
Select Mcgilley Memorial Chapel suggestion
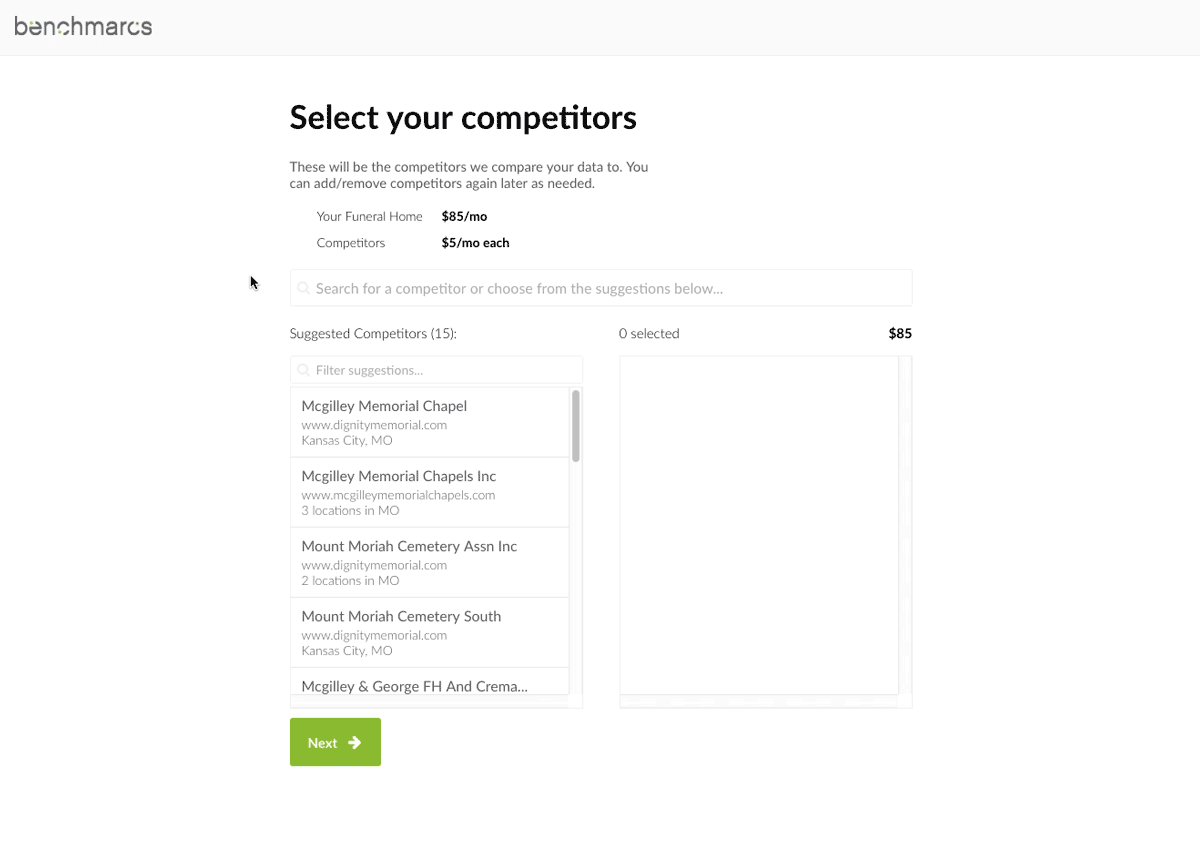(x=430, y=423)
